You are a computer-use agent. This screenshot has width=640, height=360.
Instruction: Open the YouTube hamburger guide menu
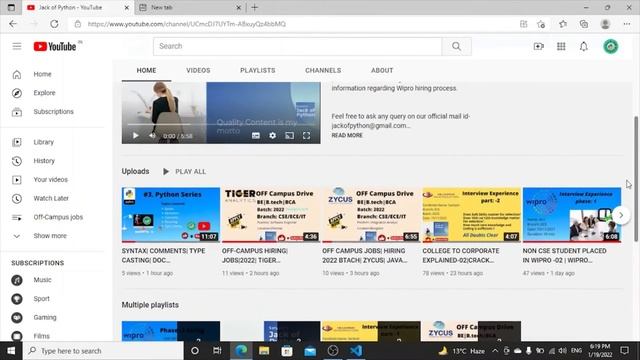[17, 47]
